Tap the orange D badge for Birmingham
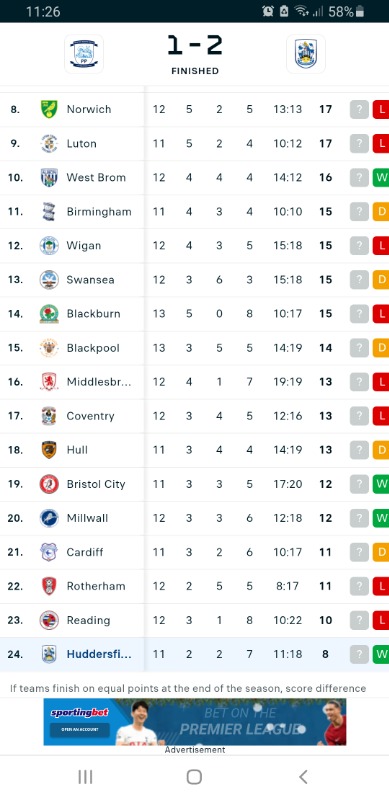The image size is (389, 800). [x=381, y=212]
